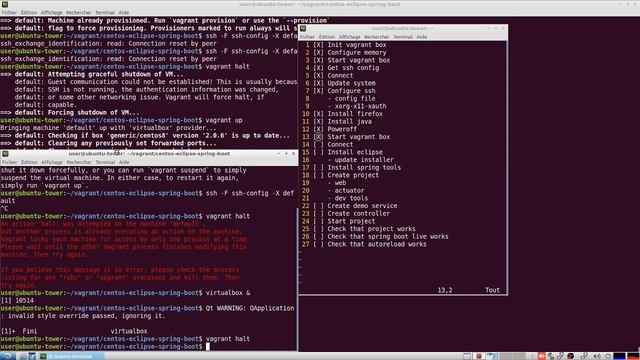Open Fichier menu in the background top terminal window
This screenshot has width=640, height=360.
point(9,13)
